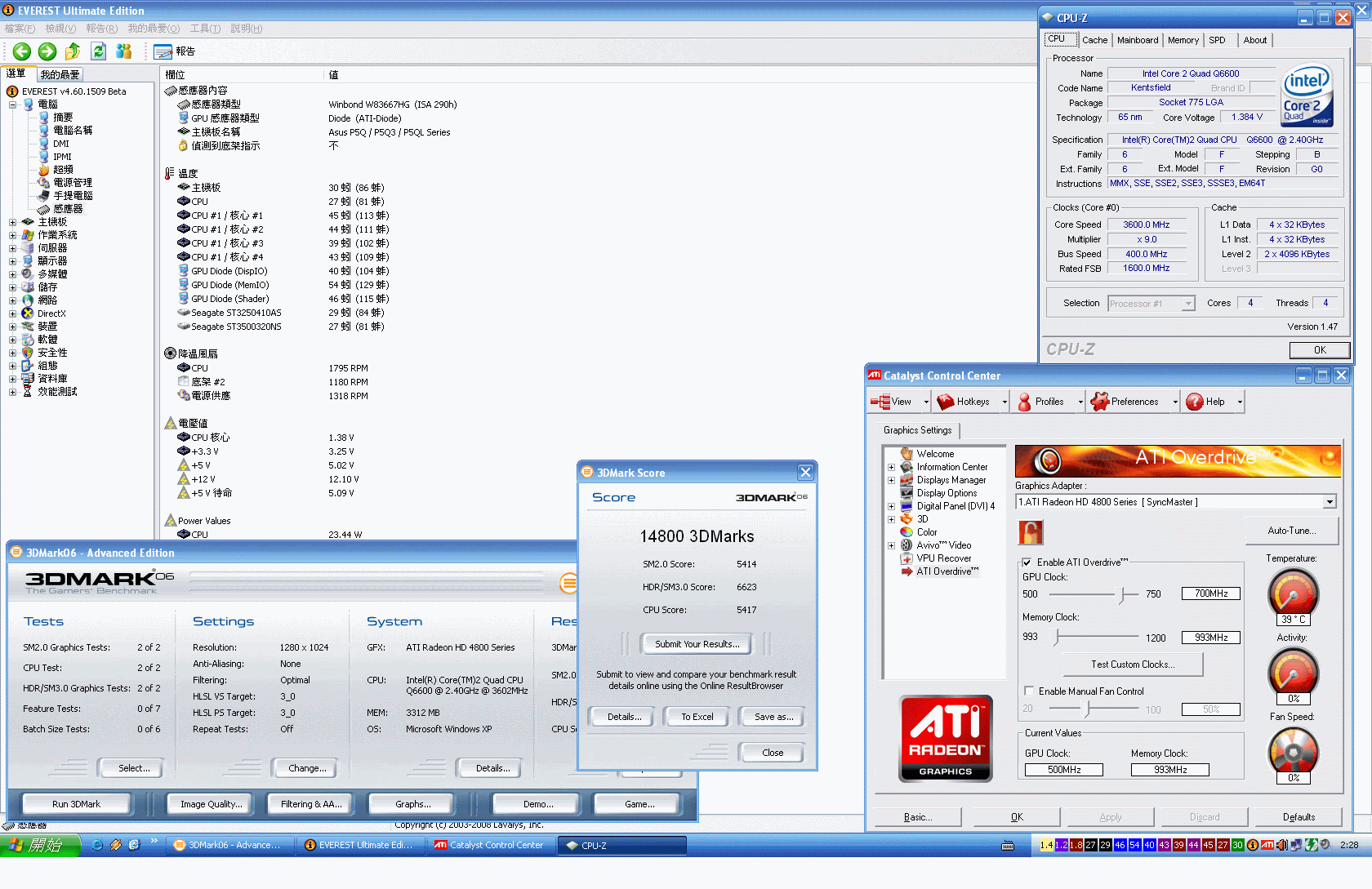1372x889 pixels.
Task: Select DirectX icon in the EVEREST tree
Action: coord(28,313)
